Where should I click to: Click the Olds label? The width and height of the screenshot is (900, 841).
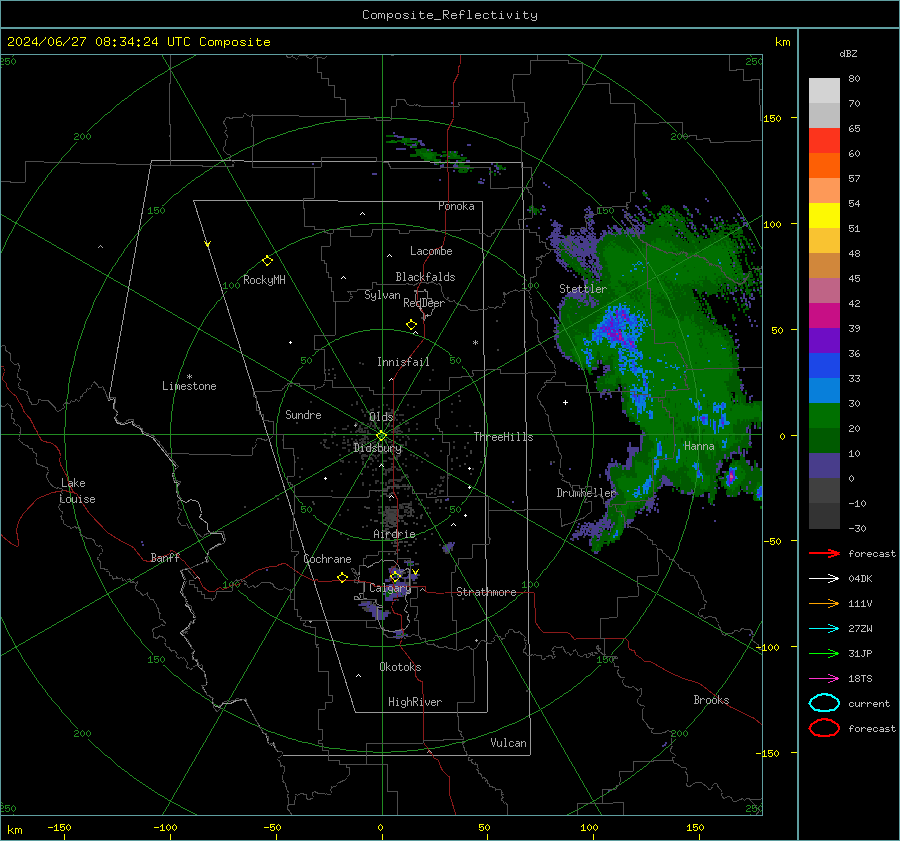pyautogui.click(x=381, y=417)
